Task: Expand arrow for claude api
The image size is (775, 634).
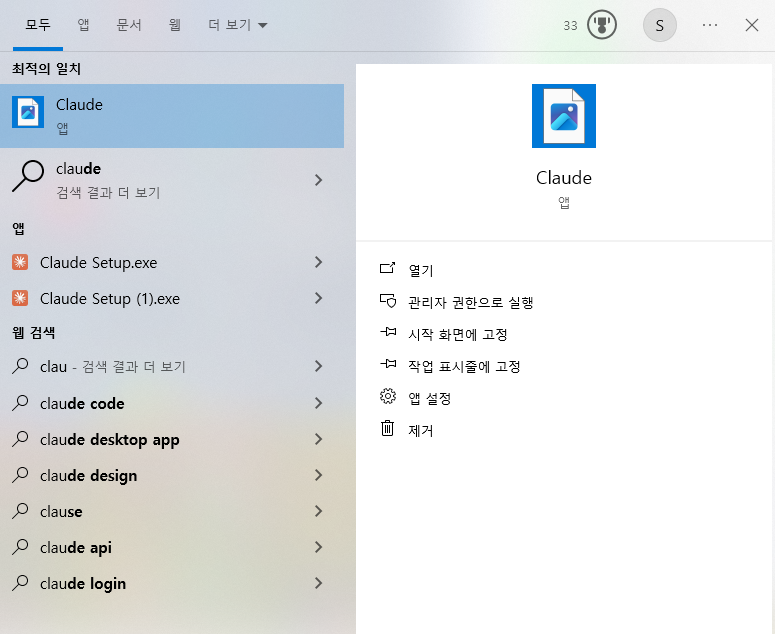Action: (319, 547)
